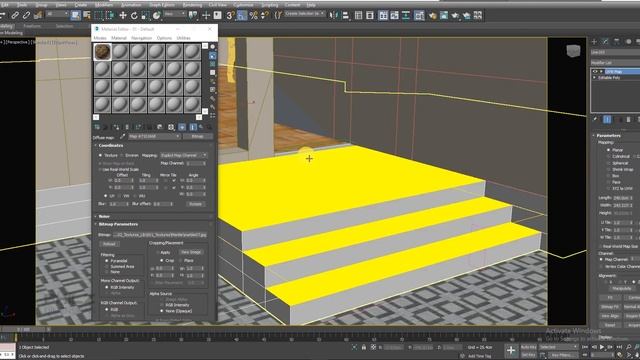Open the Navigation menu in Material Editor
Screen dimensions: 640x360
(142, 38)
